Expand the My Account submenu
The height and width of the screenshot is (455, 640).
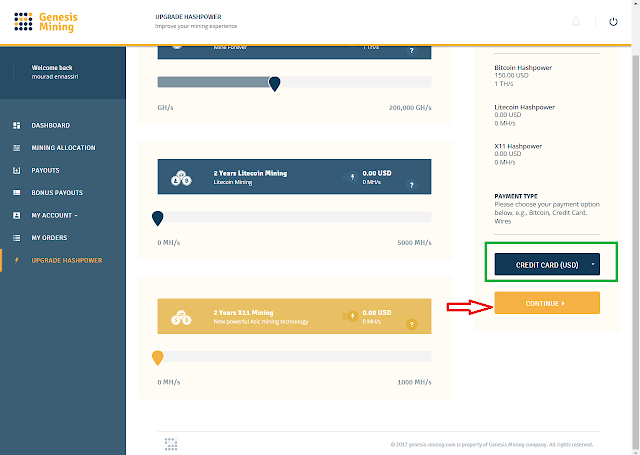[54, 215]
